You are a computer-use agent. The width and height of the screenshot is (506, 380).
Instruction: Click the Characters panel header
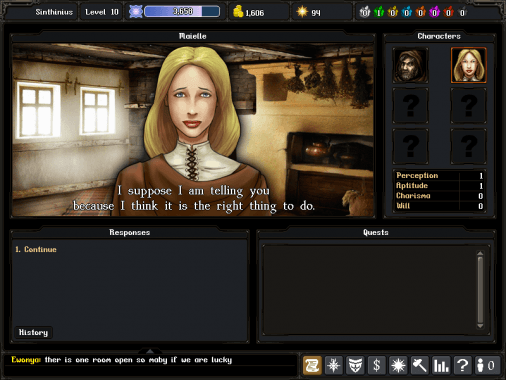pyautogui.click(x=439, y=36)
